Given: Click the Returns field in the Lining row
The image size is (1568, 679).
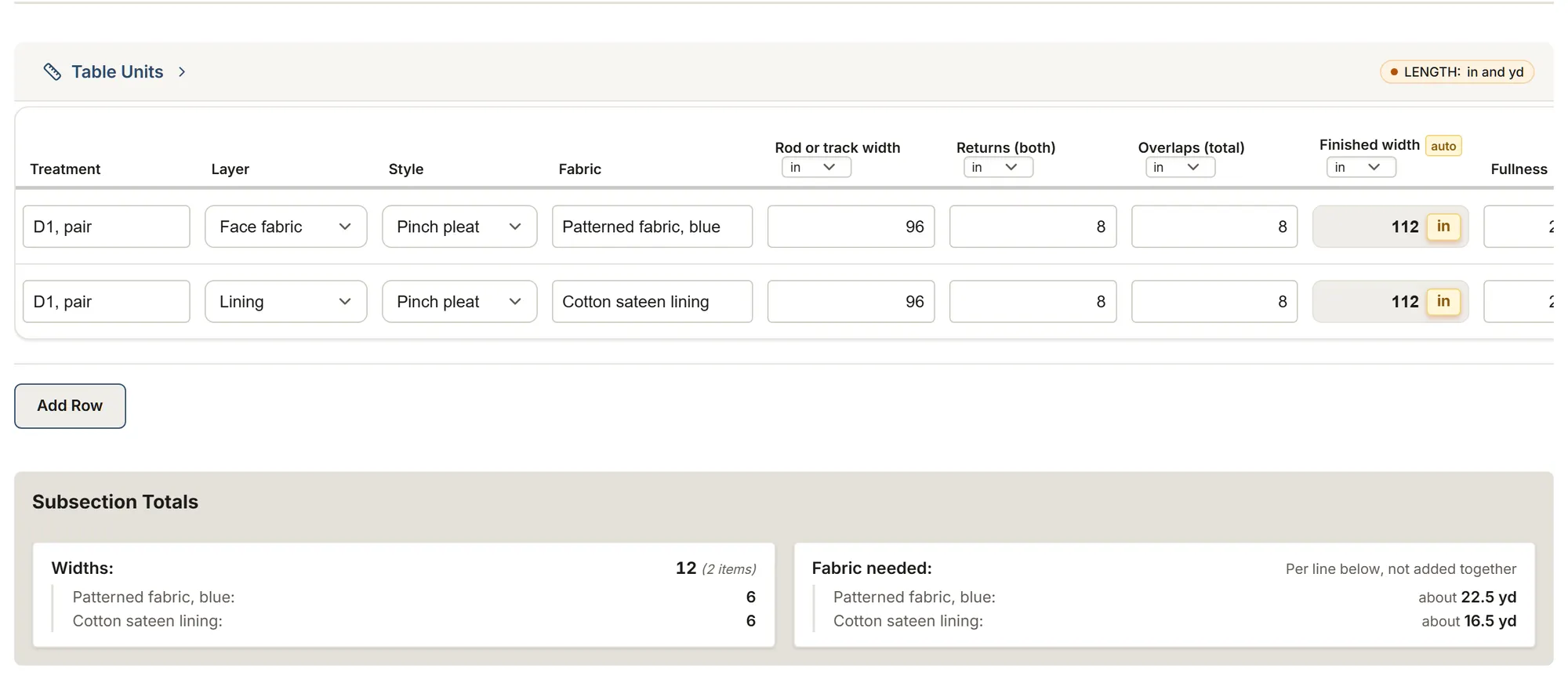Looking at the screenshot, I should coord(1033,302).
